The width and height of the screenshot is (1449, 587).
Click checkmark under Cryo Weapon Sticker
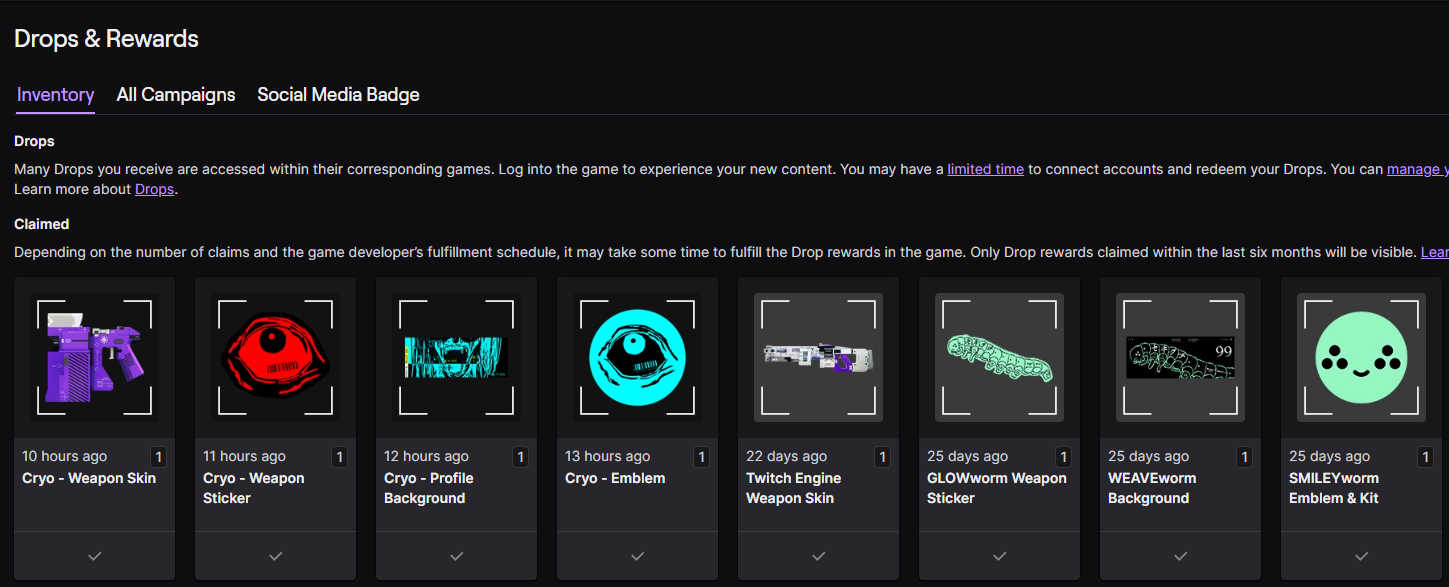coord(276,556)
